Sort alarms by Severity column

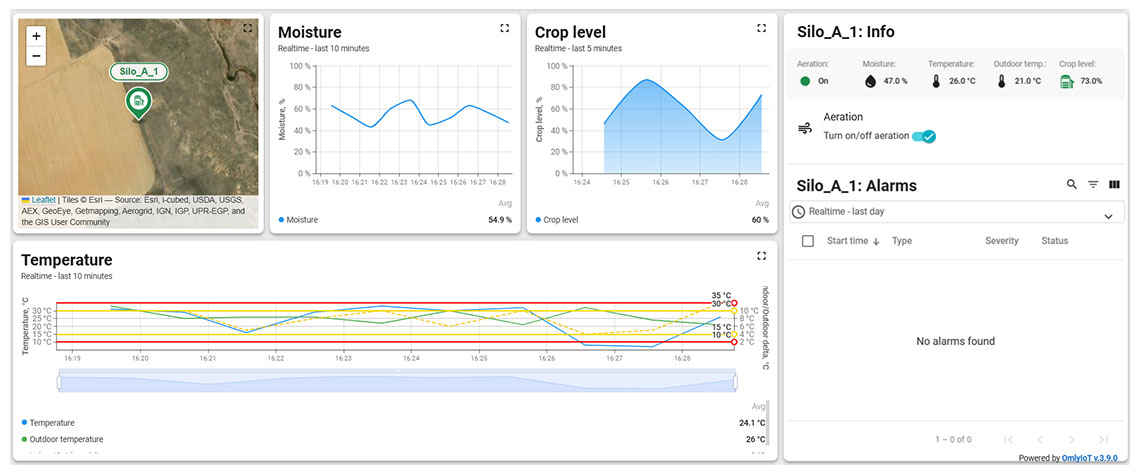click(1001, 241)
